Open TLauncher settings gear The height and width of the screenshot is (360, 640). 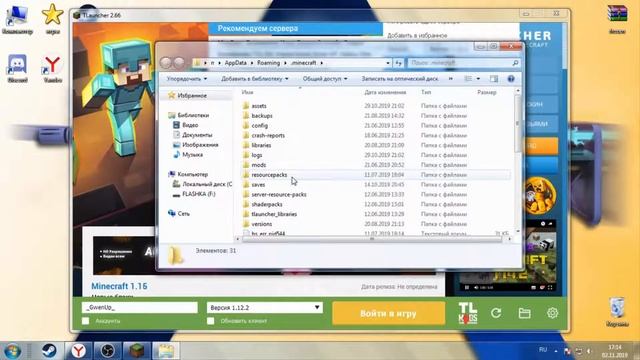click(x=552, y=313)
